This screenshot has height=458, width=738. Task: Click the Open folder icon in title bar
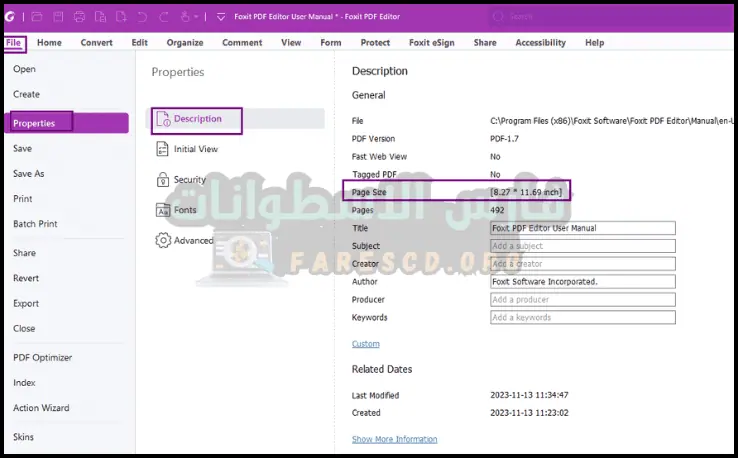coord(37,17)
